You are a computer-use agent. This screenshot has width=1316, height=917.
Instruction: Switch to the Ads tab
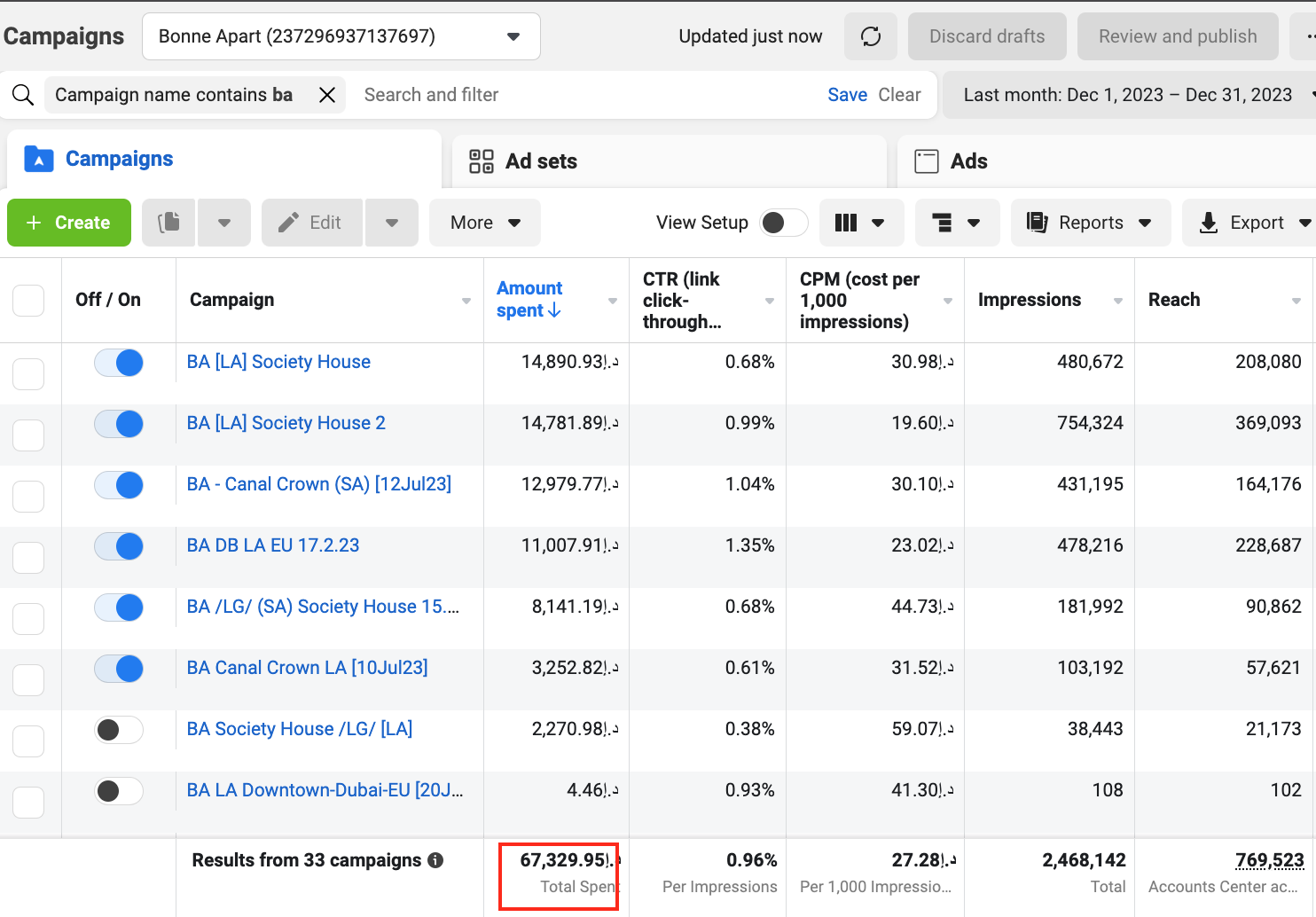click(x=968, y=161)
